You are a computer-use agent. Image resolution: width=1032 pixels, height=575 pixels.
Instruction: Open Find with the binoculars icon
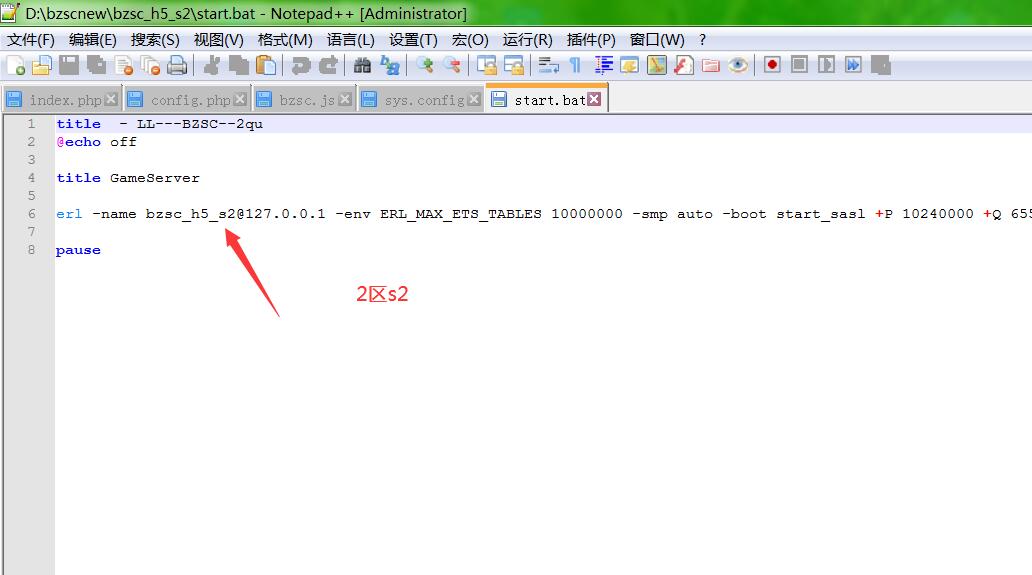(362, 66)
